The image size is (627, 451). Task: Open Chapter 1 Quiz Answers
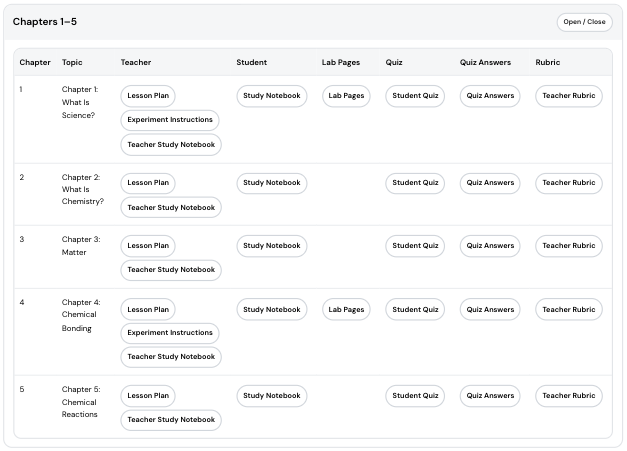pyautogui.click(x=490, y=96)
